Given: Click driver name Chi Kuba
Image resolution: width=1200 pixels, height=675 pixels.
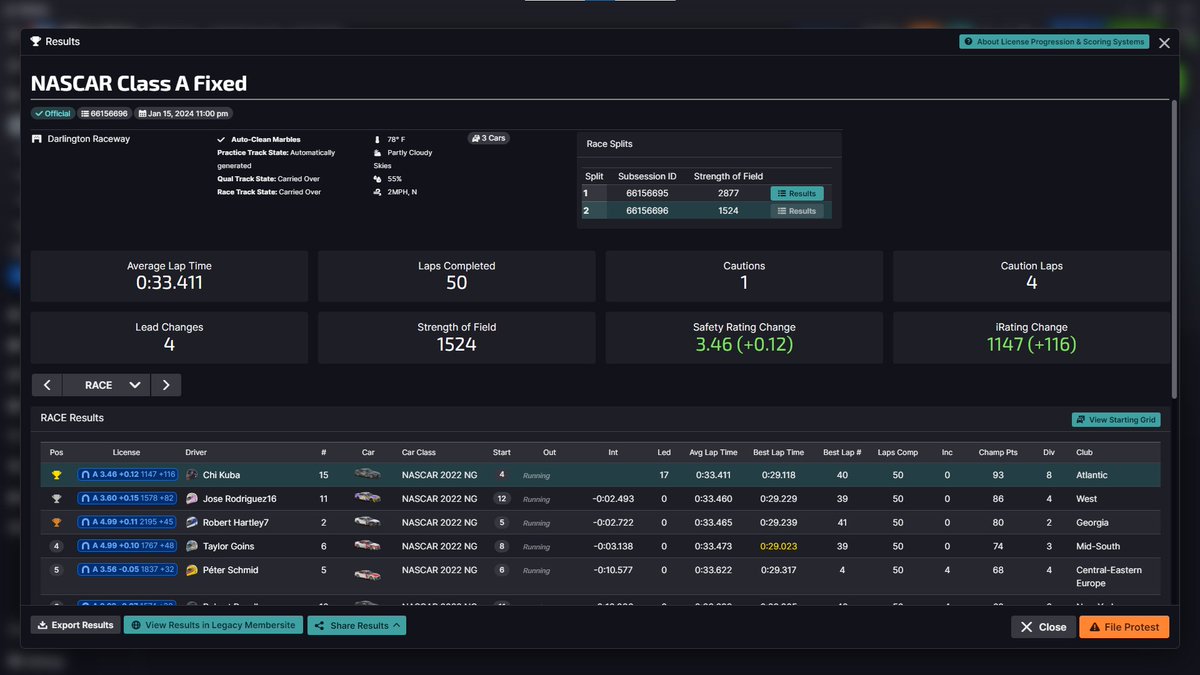Looking at the screenshot, I should (221, 475).
